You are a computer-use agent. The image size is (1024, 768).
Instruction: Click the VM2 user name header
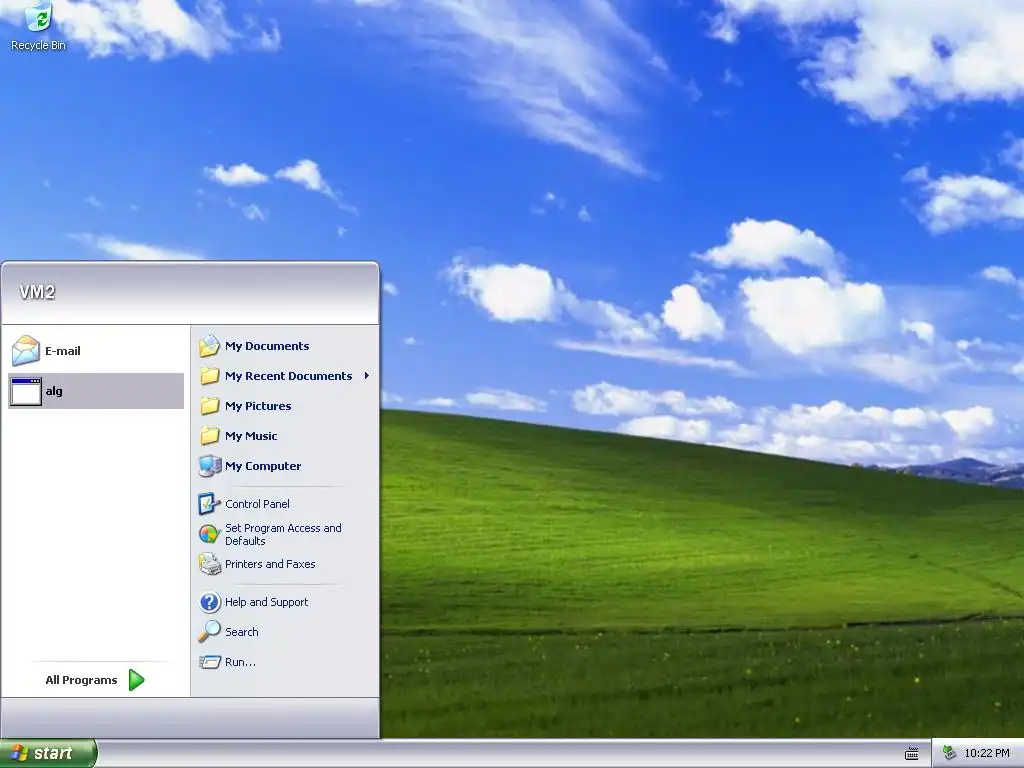pos(37,292)
